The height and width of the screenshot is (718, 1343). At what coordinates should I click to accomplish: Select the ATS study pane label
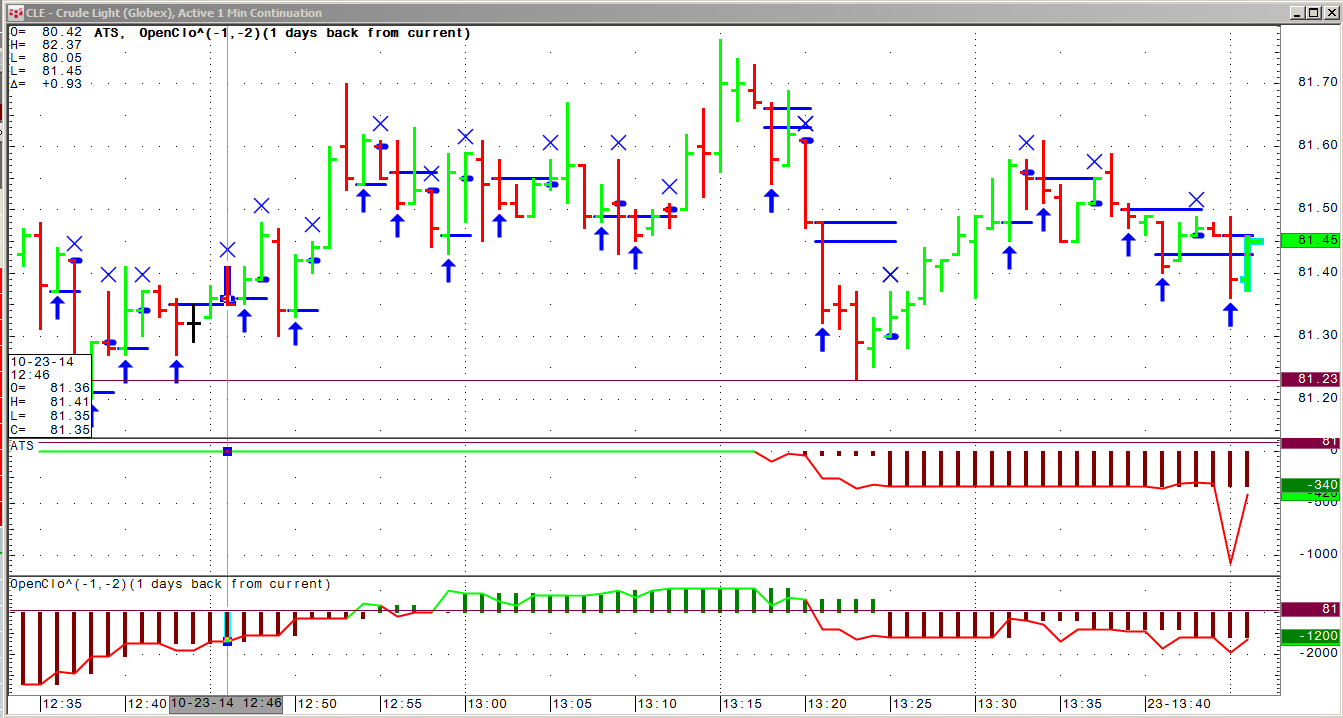click(x=22, y=446)
